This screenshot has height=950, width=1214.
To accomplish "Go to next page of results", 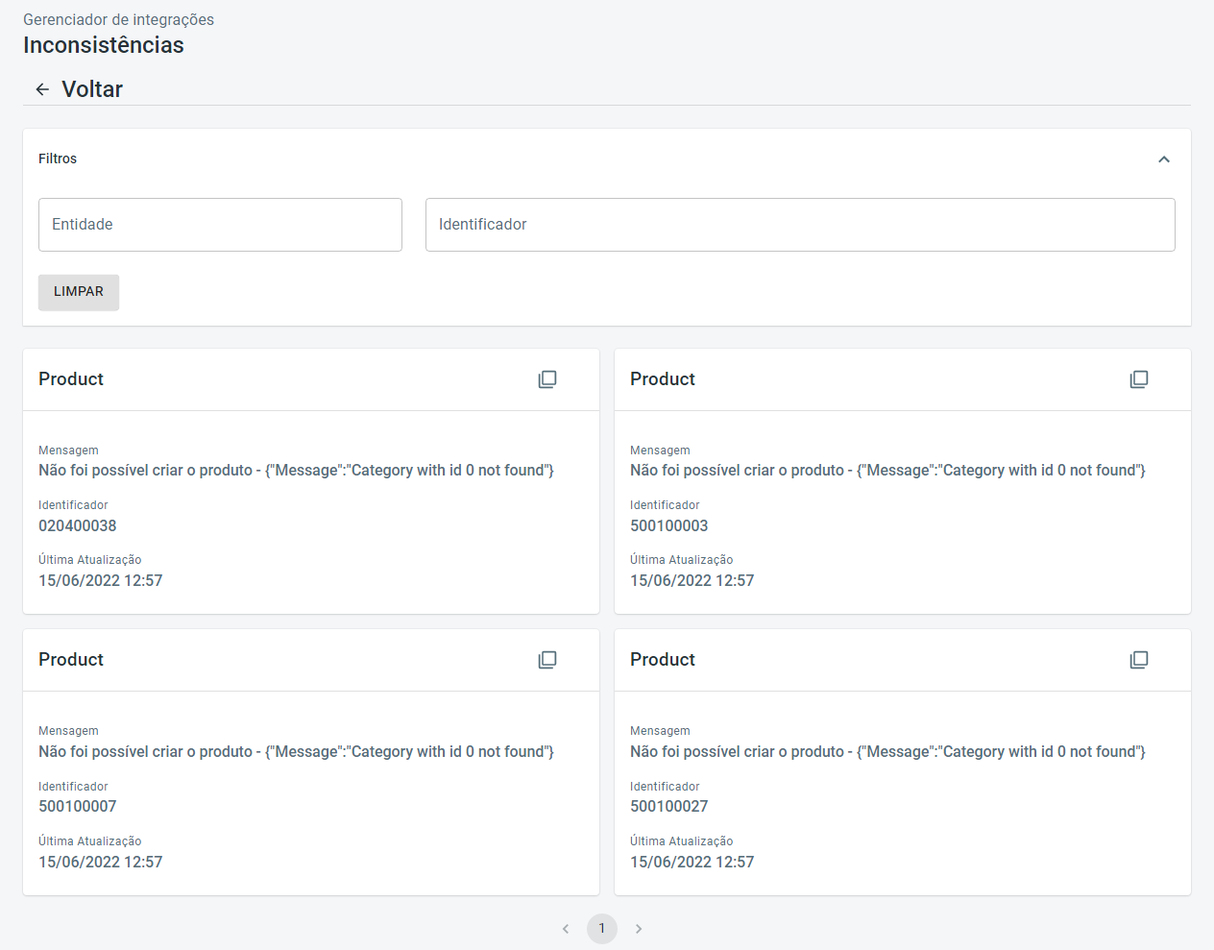I will [639, 929].
